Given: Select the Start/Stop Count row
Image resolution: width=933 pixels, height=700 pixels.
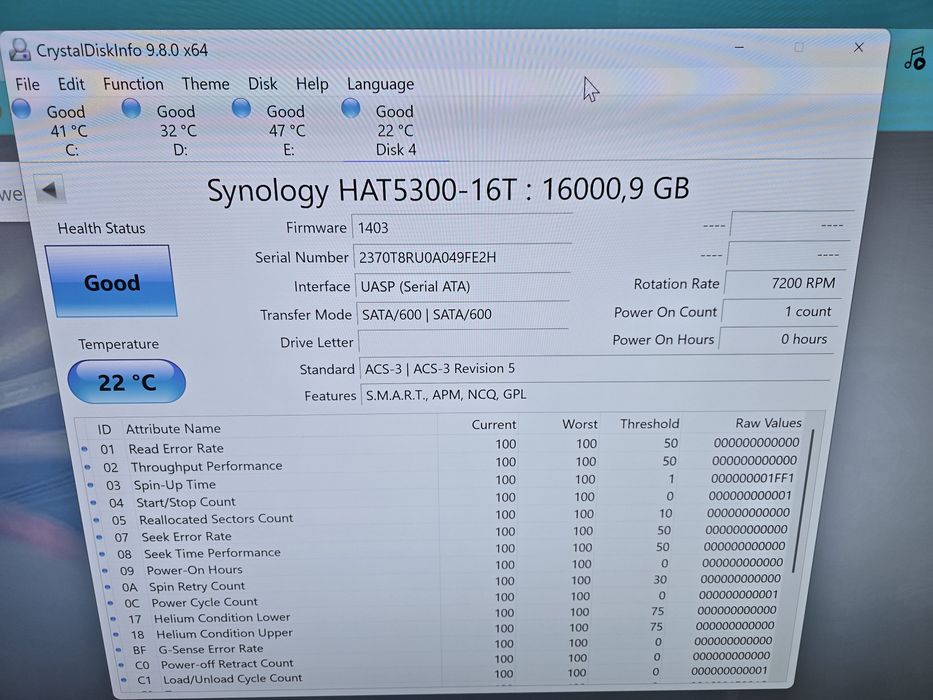Looking at the screenshot, I should [x=443, y=499].
